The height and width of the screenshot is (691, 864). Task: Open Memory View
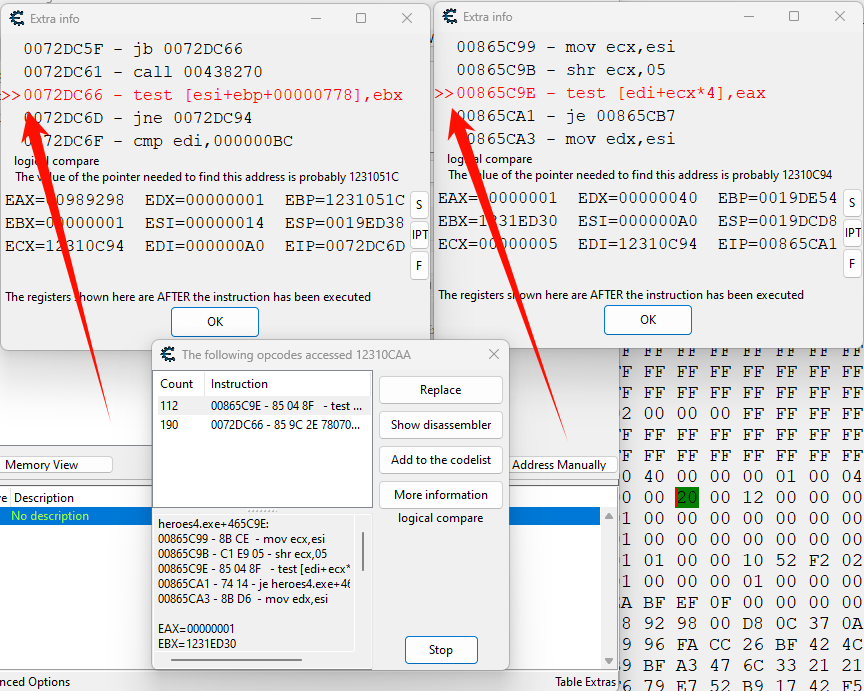56,465
